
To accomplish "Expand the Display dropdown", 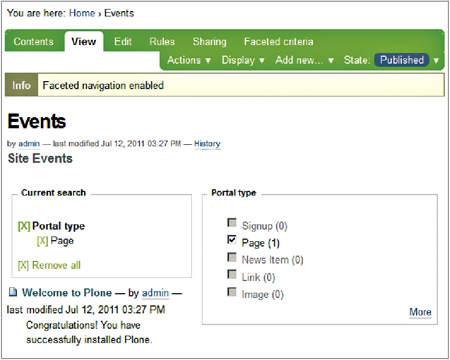I will tap(243, 60).
